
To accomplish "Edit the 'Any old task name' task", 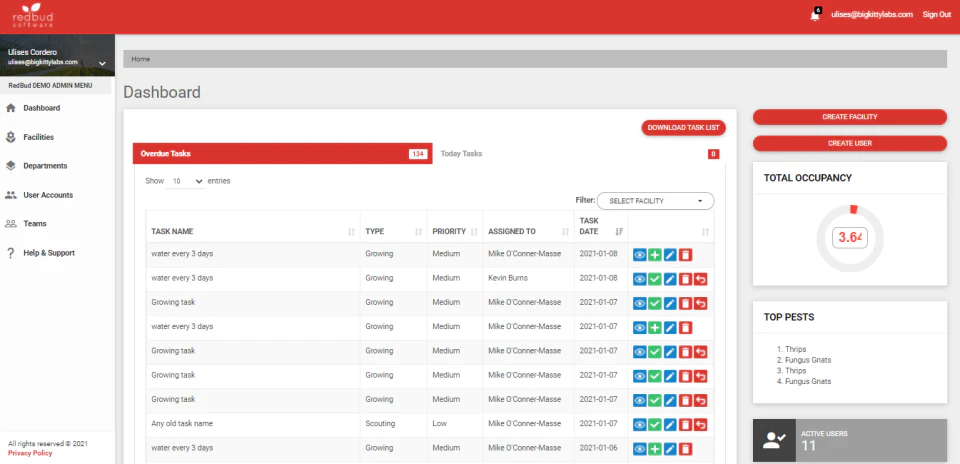I will coord(670,425).
